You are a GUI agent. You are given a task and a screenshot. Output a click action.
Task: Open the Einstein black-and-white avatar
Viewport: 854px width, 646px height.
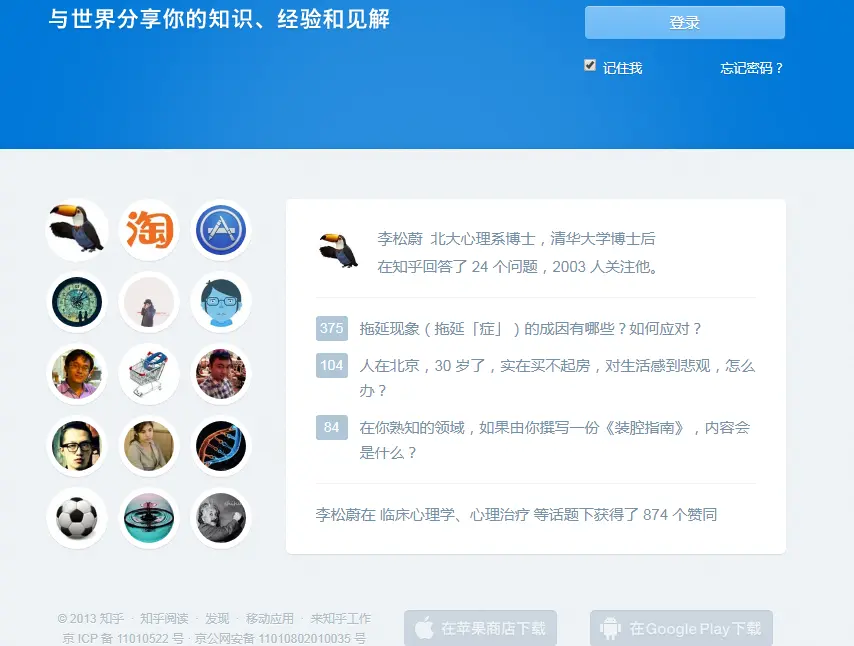point(221,517)
